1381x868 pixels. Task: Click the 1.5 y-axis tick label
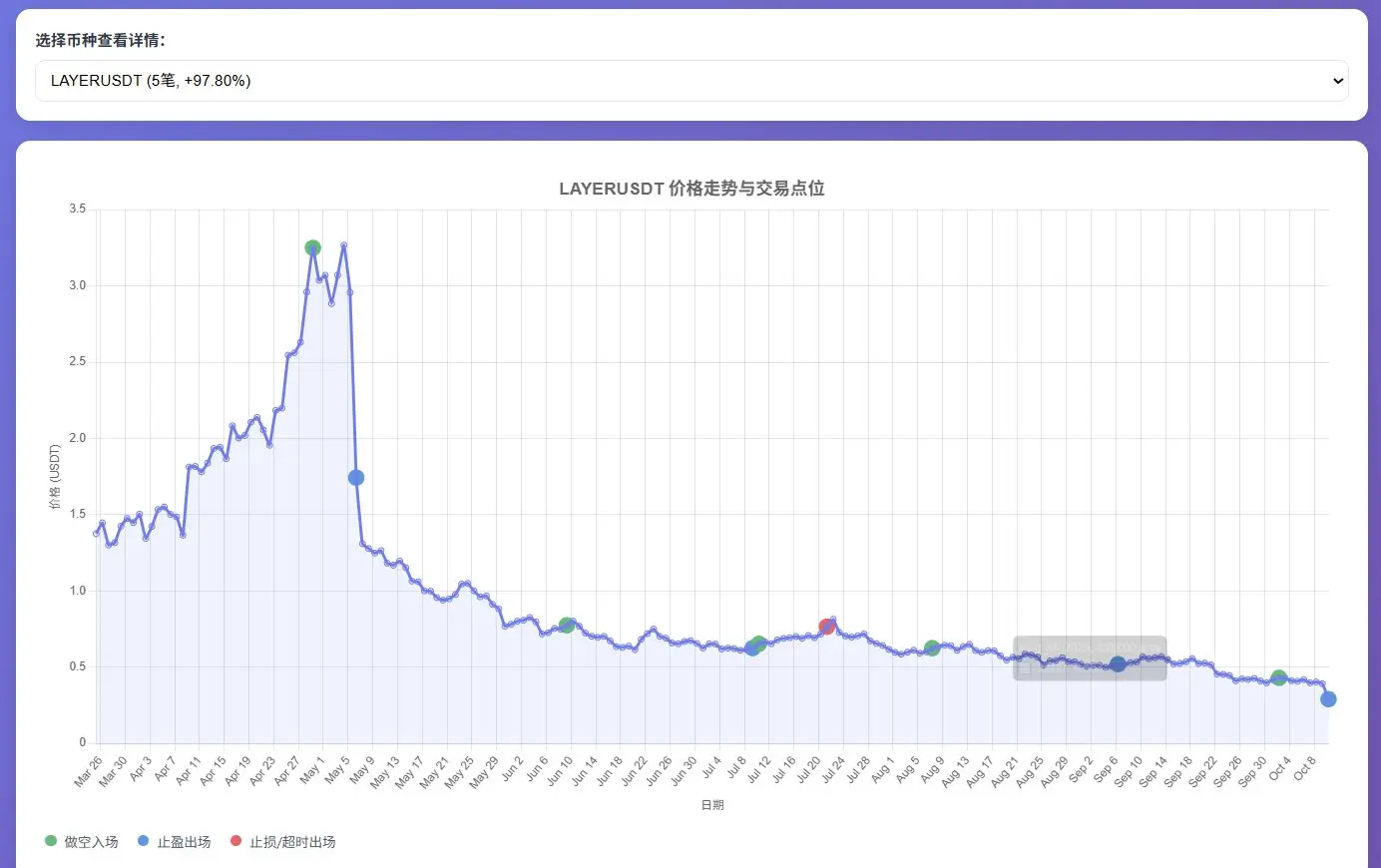pyautogui.click(x=77, y=515)
